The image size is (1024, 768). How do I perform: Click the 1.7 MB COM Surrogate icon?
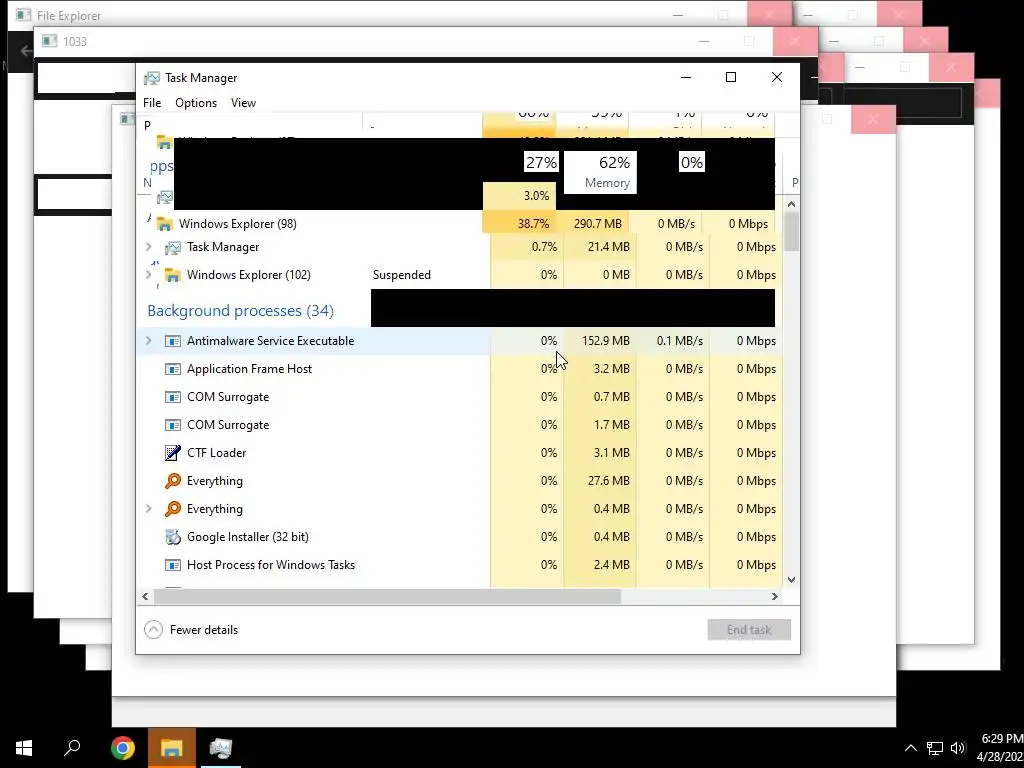point(172,425)
